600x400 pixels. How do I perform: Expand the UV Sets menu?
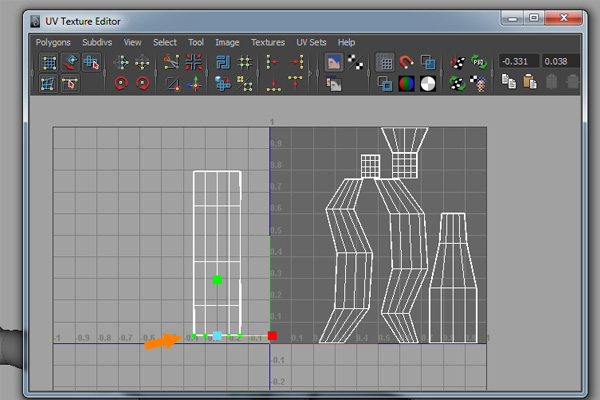click(311, 42)
